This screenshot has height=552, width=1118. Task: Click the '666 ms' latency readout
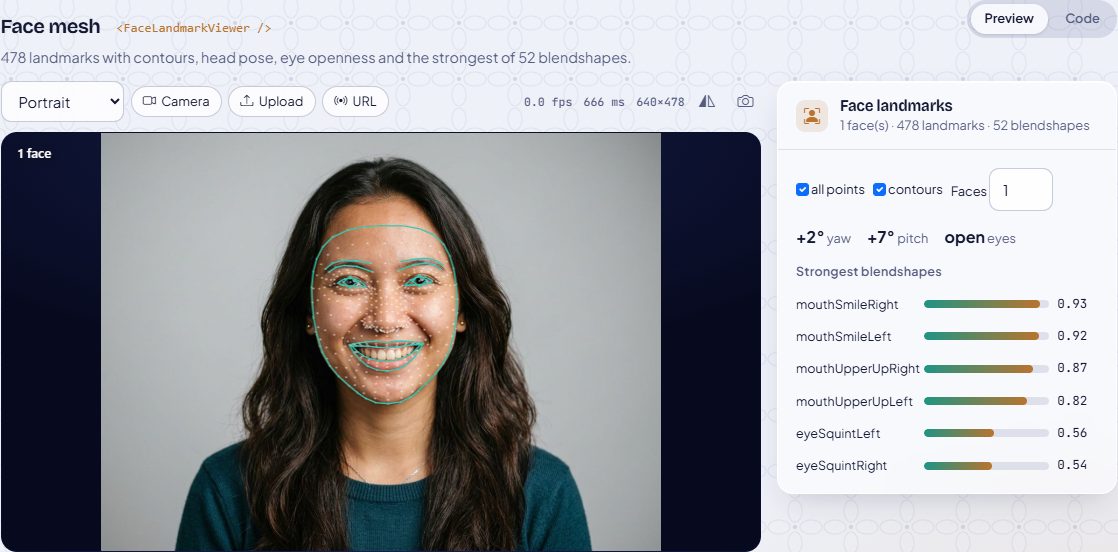tap(603, 102)
